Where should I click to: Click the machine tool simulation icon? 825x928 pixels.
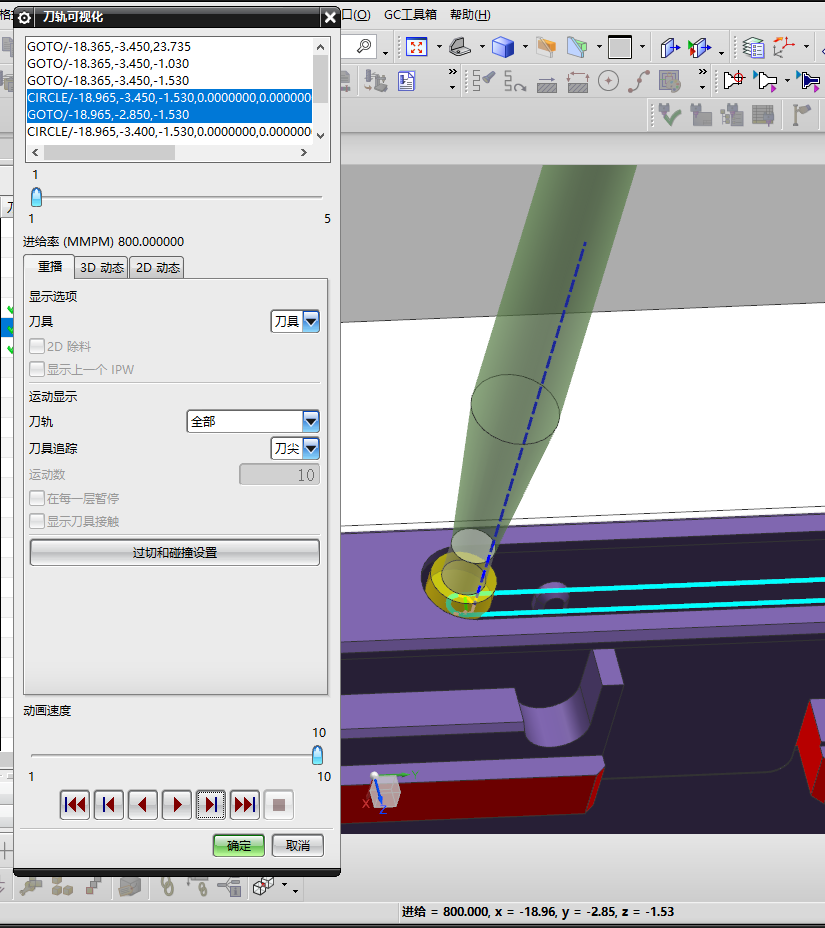click(375, 80)
